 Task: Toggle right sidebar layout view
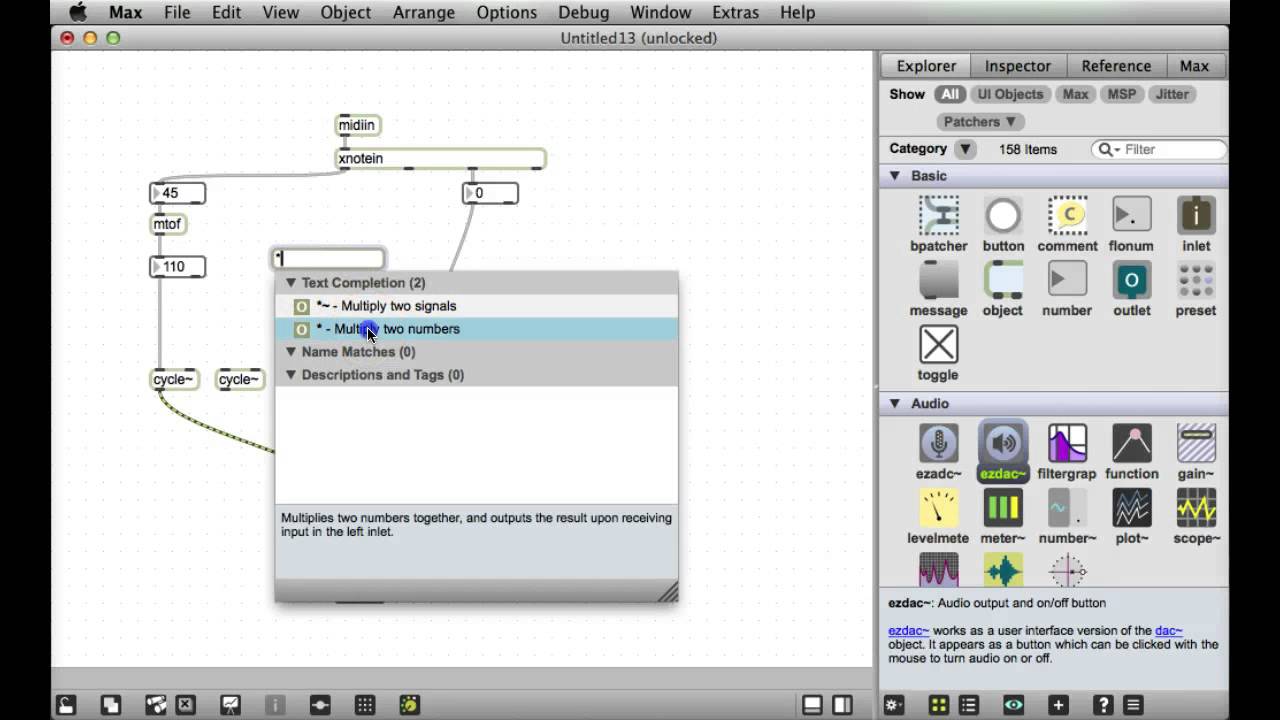843,705
